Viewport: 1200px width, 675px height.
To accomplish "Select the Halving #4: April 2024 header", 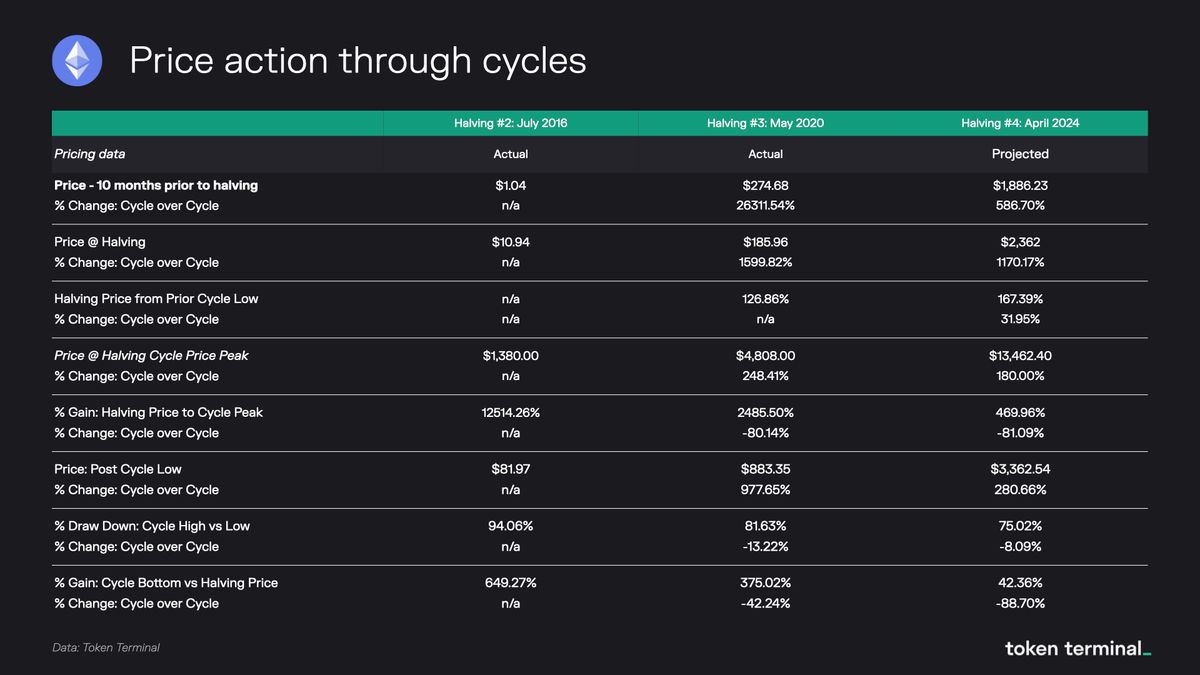I will [1020, 124].
